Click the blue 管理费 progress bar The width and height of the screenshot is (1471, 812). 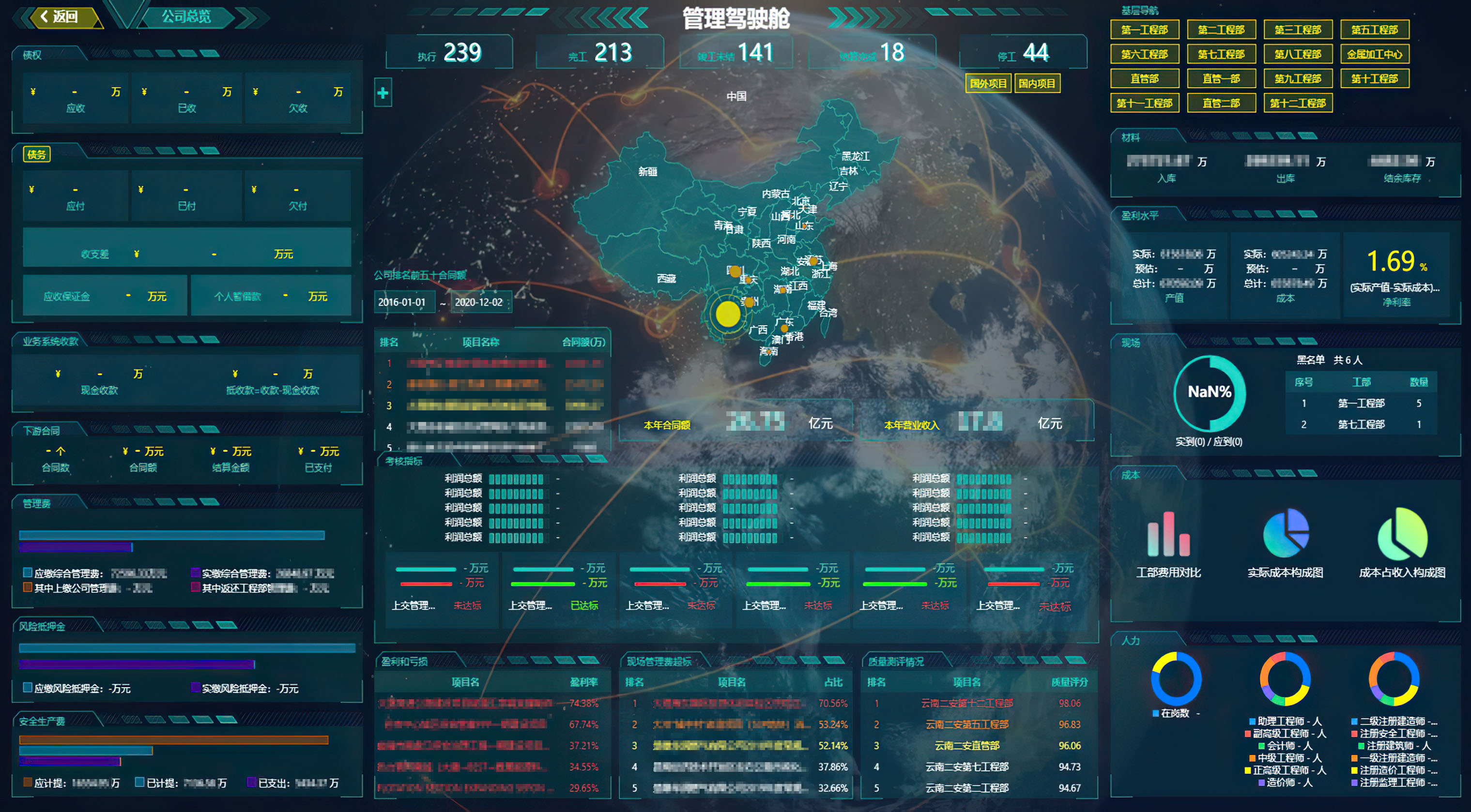(172, 535)
